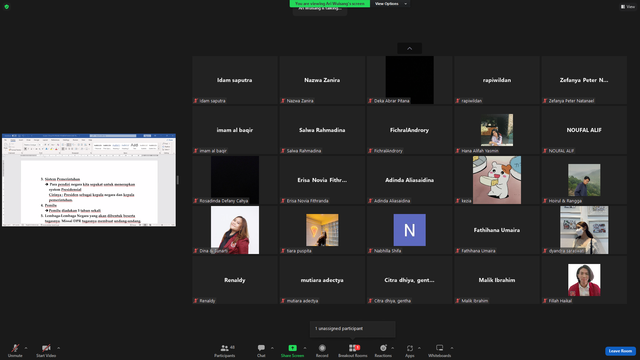
Task: Select Salwa Rahmadina's video tile
Action: (x=322, y=130)
